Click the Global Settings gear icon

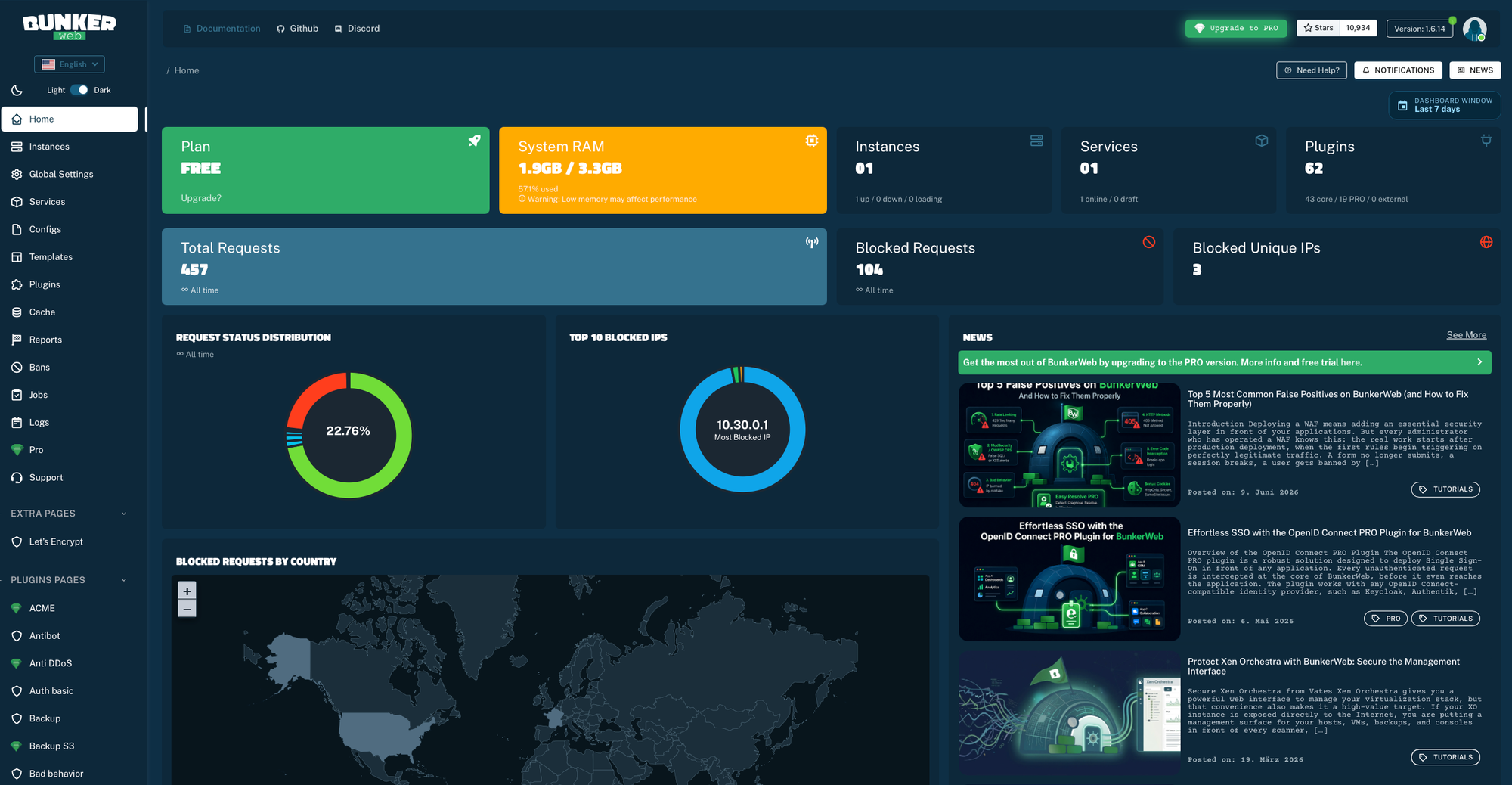(x=17, y=174)
